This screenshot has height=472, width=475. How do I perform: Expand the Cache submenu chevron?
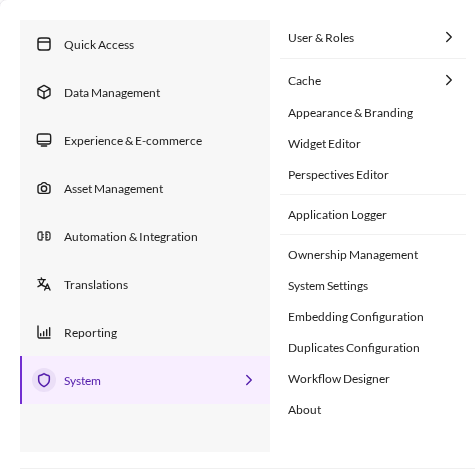click(449, 80)
